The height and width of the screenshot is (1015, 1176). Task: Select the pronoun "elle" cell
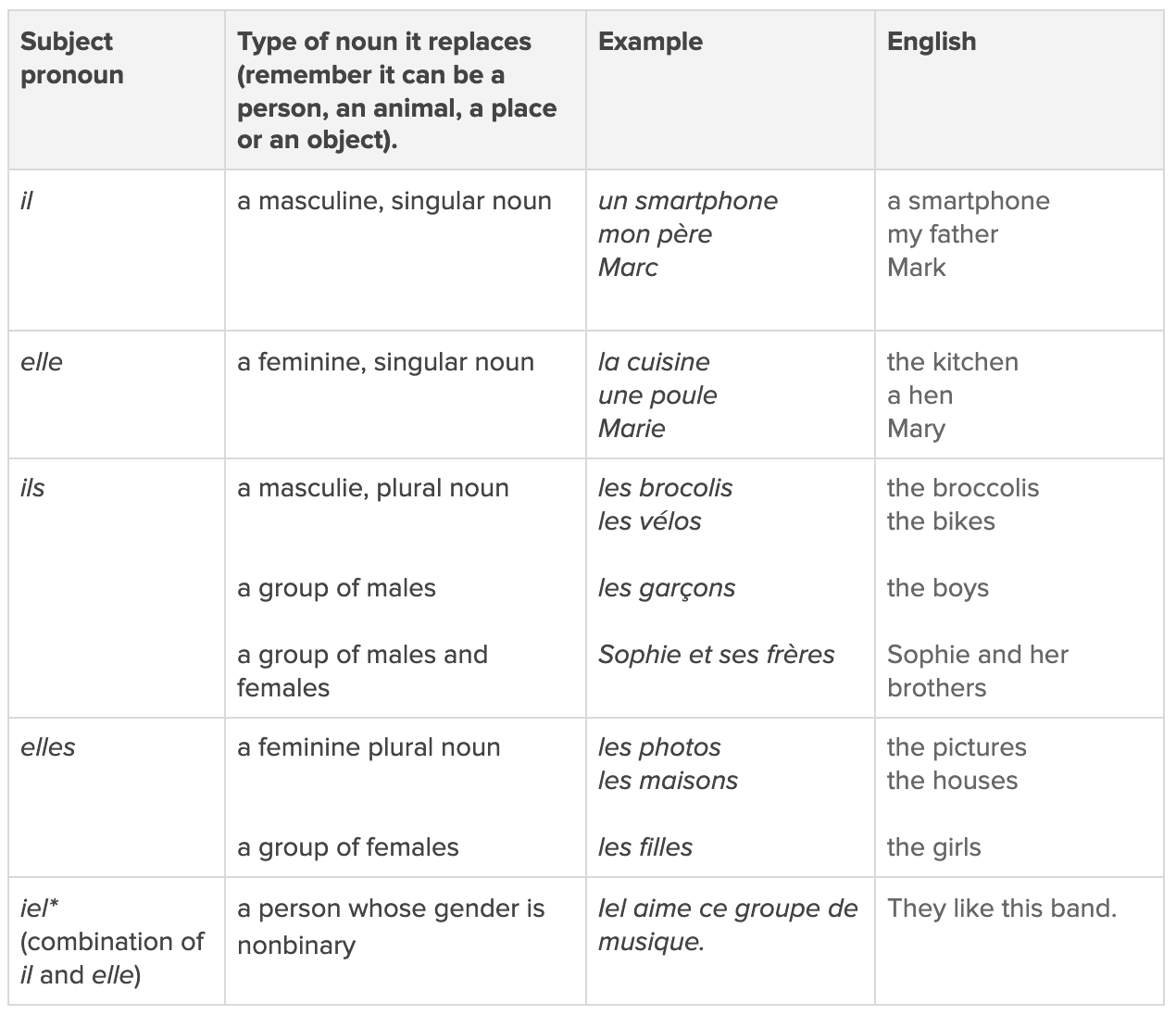(42, 362)
